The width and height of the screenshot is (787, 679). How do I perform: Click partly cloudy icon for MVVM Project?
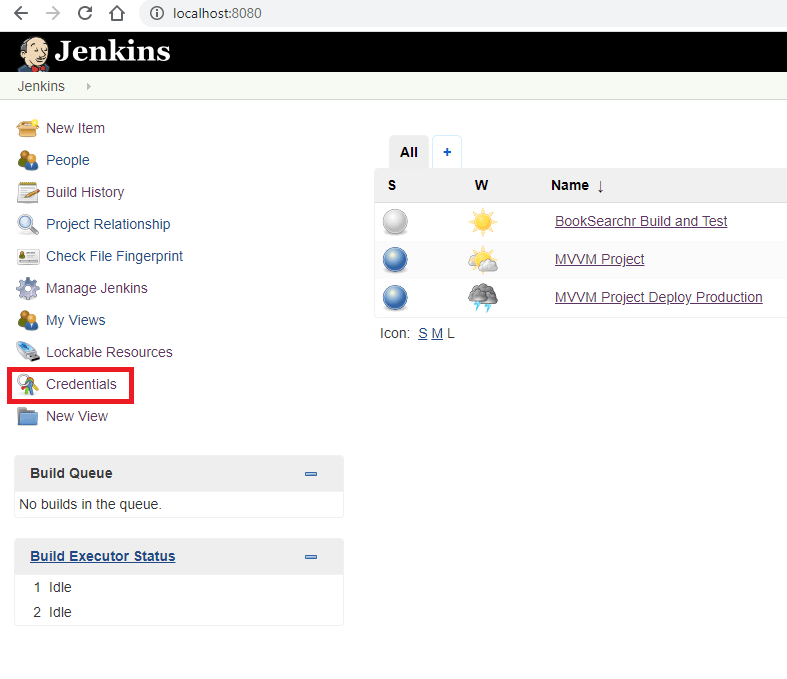pos(482,259)
